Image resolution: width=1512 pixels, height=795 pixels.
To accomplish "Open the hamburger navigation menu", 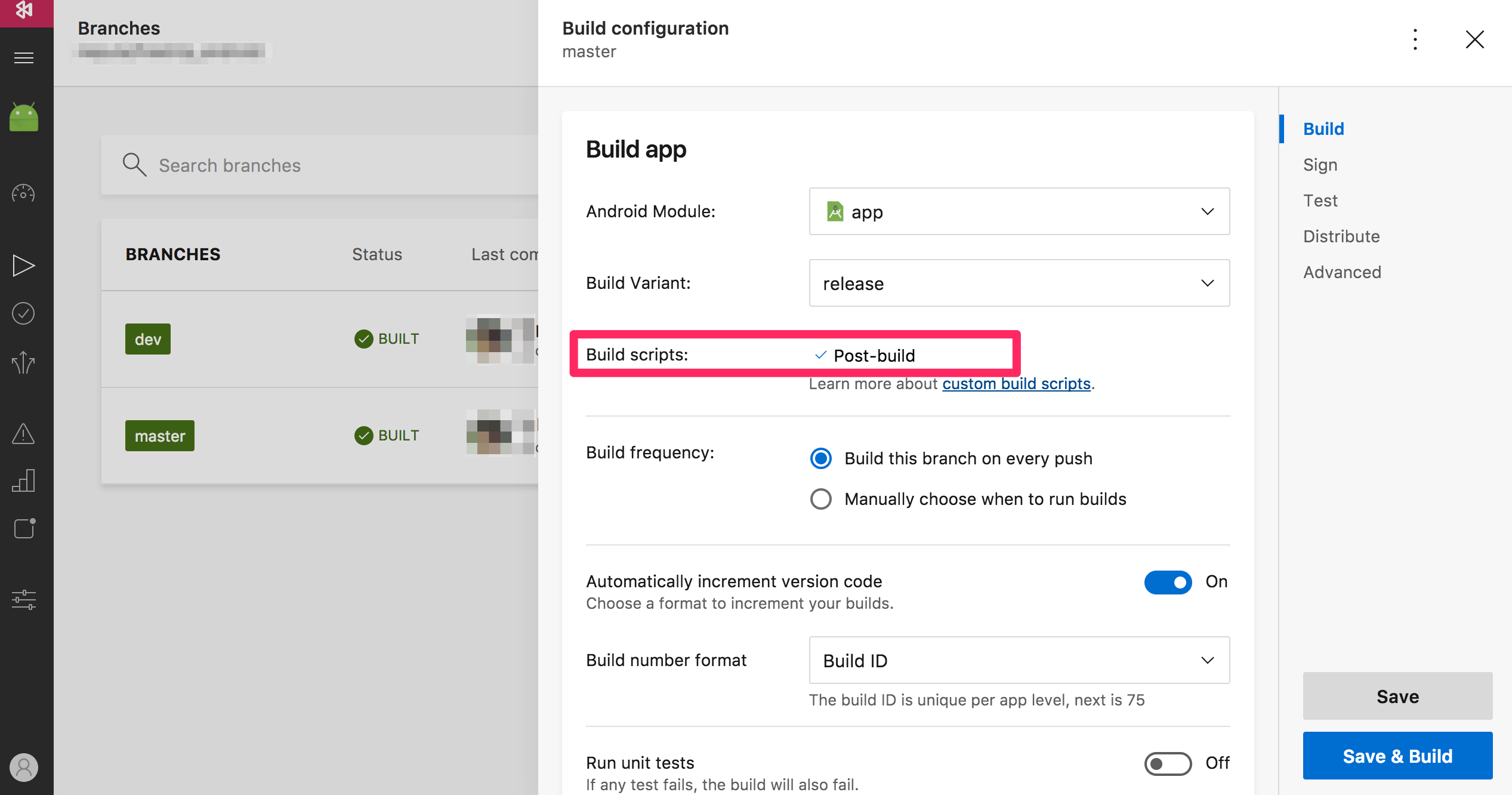I will pos(24,58).
